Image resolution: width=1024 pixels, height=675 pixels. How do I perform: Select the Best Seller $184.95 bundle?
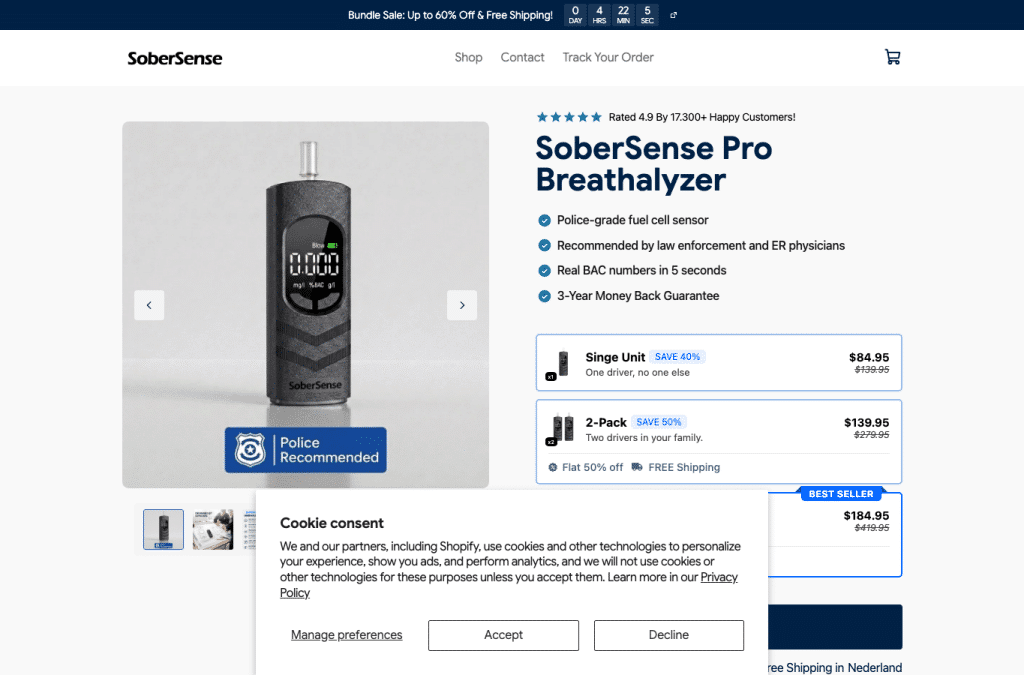[835, 535]
